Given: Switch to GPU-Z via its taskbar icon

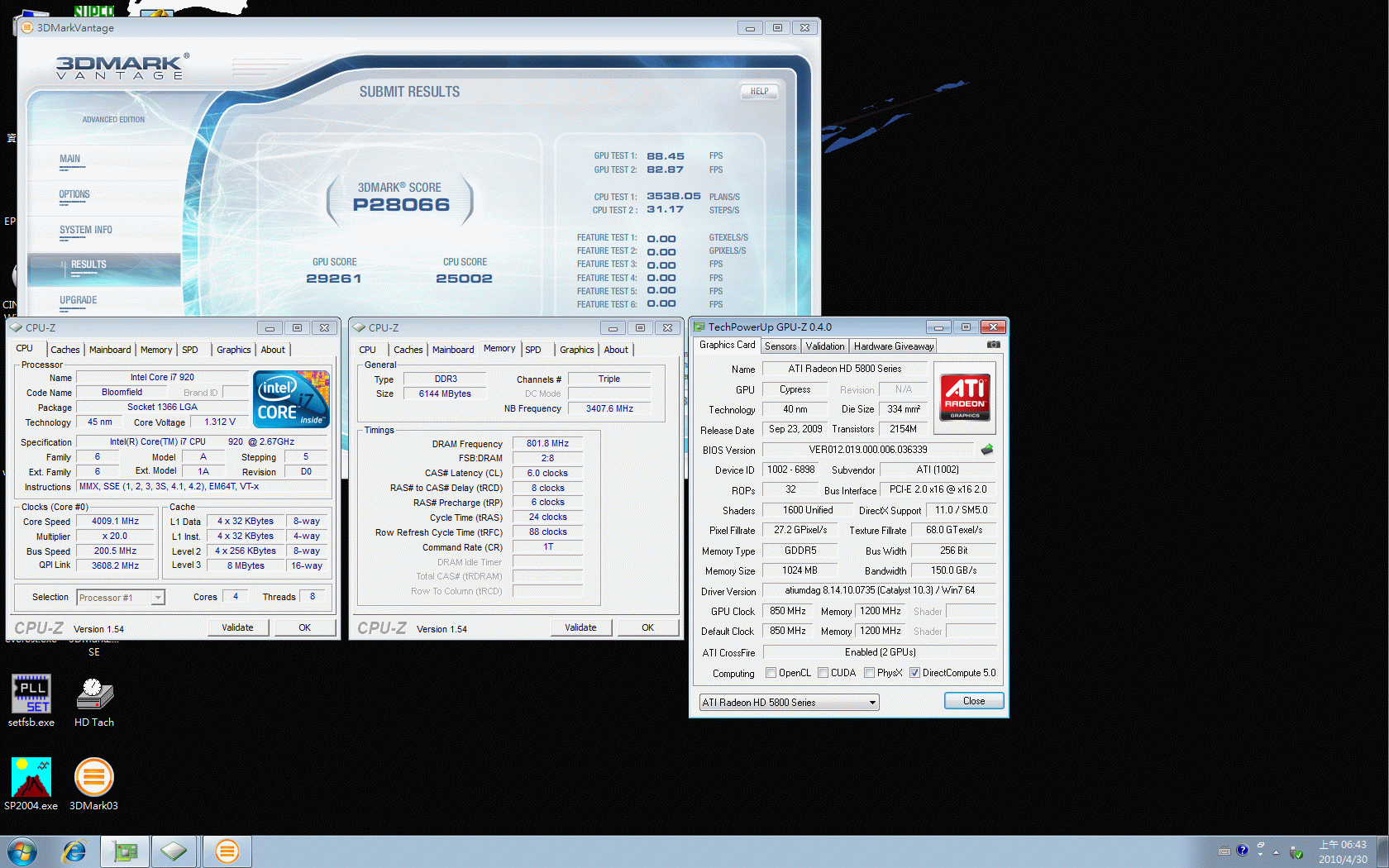Looking at the screenshot, I should point(125,851).
